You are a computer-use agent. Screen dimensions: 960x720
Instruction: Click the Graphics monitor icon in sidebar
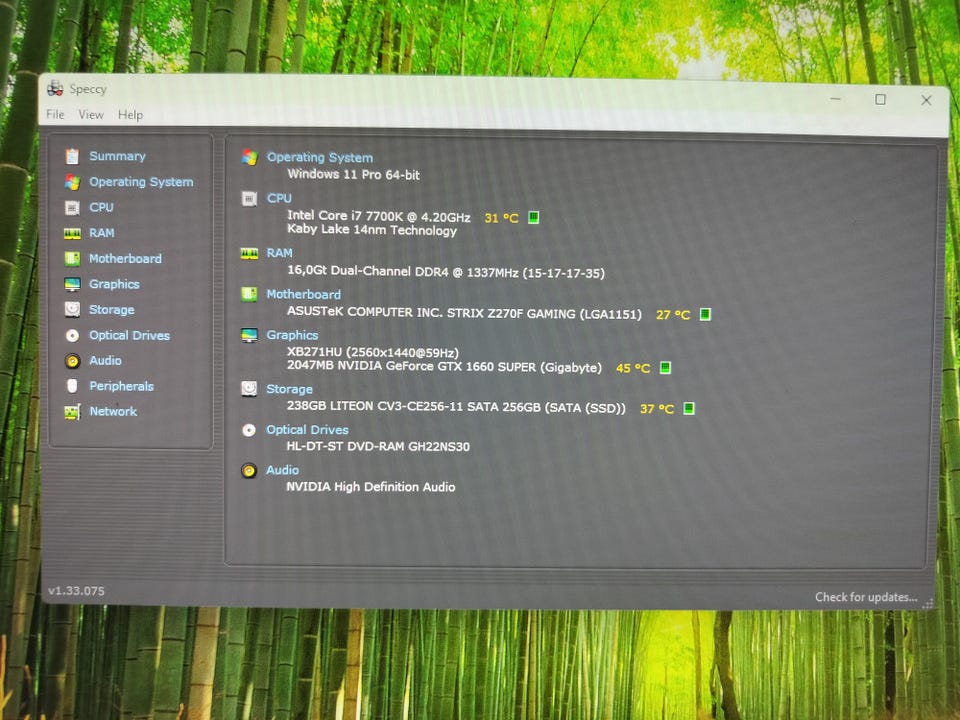(72, 285)
